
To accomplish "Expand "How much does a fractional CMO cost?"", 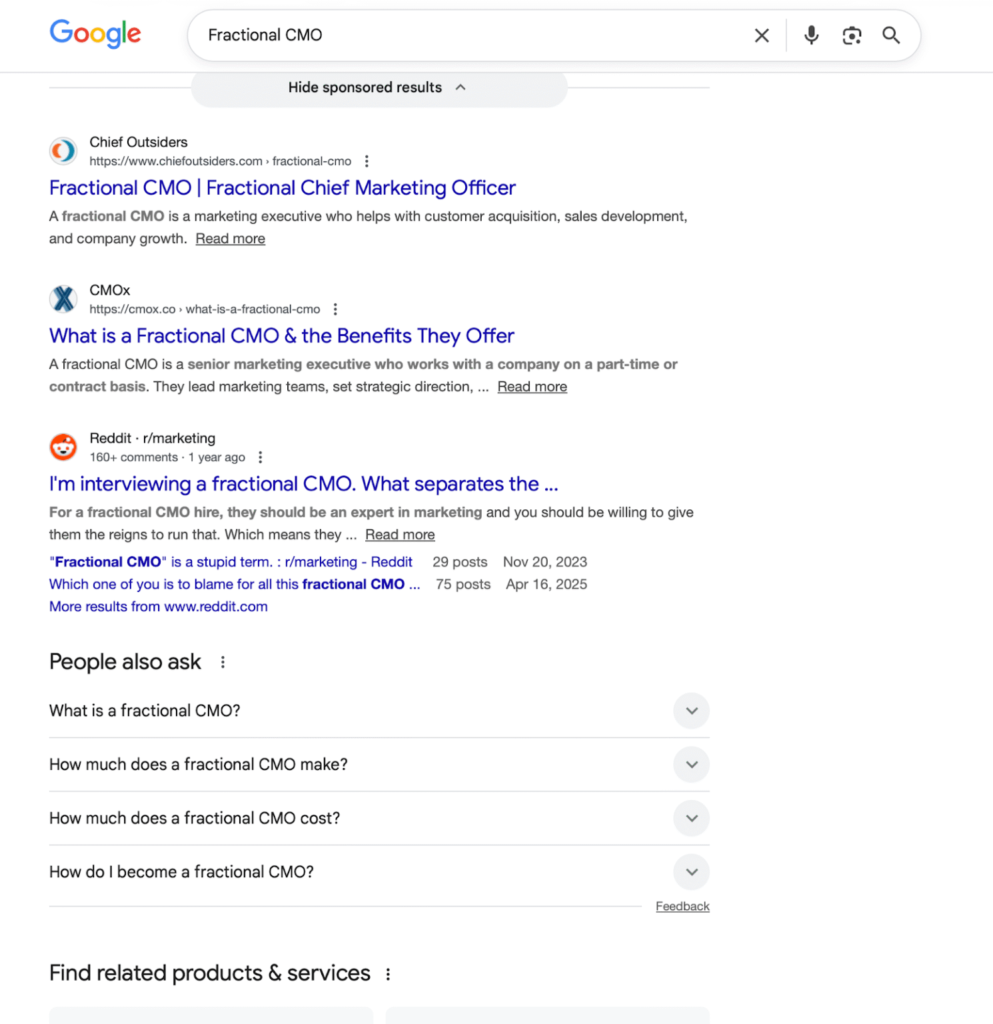I will pyautogui.click(x=691, y=818).
